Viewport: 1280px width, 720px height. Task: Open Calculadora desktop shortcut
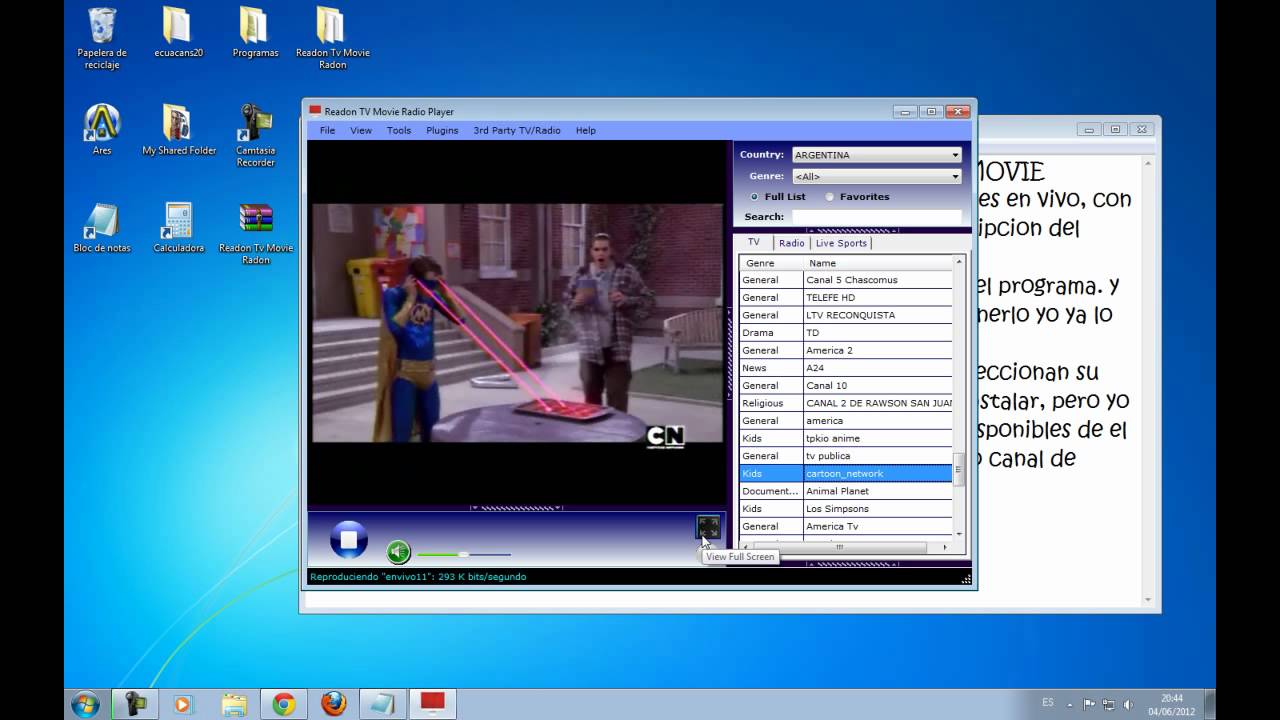click(x=179, y=228)
